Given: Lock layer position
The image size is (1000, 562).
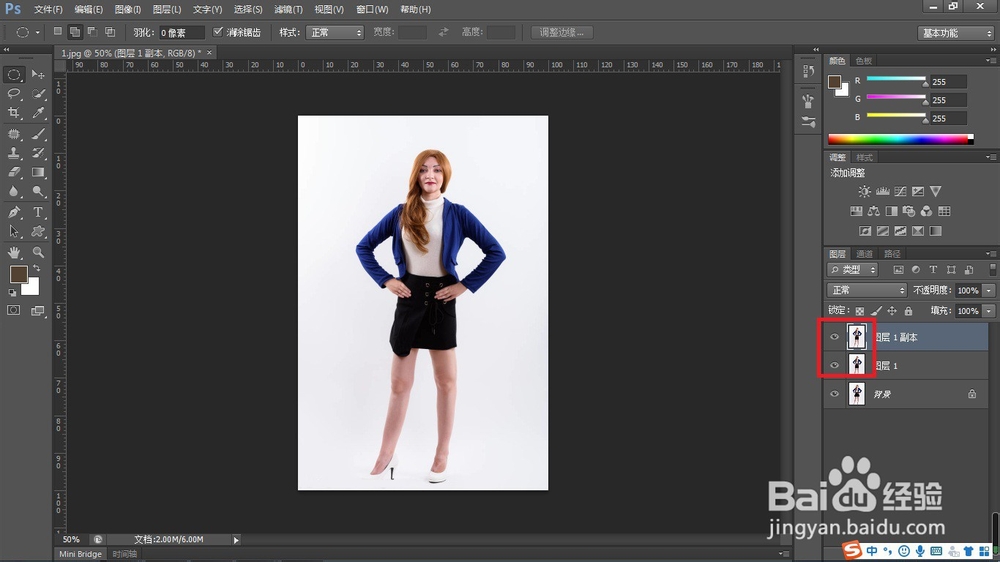Looking at the screenshot, I should (x=892, y=311).
